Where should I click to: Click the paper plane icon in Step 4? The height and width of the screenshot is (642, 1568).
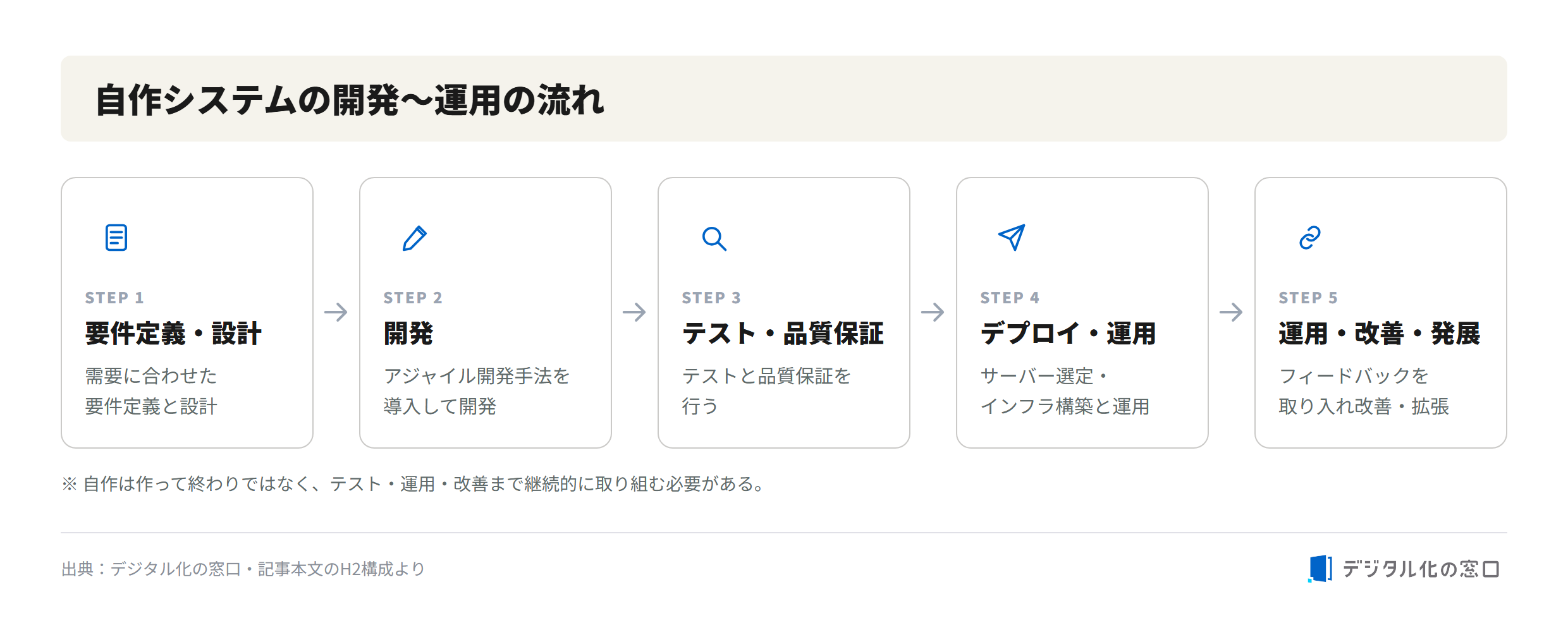click(x=1012, y=238)
